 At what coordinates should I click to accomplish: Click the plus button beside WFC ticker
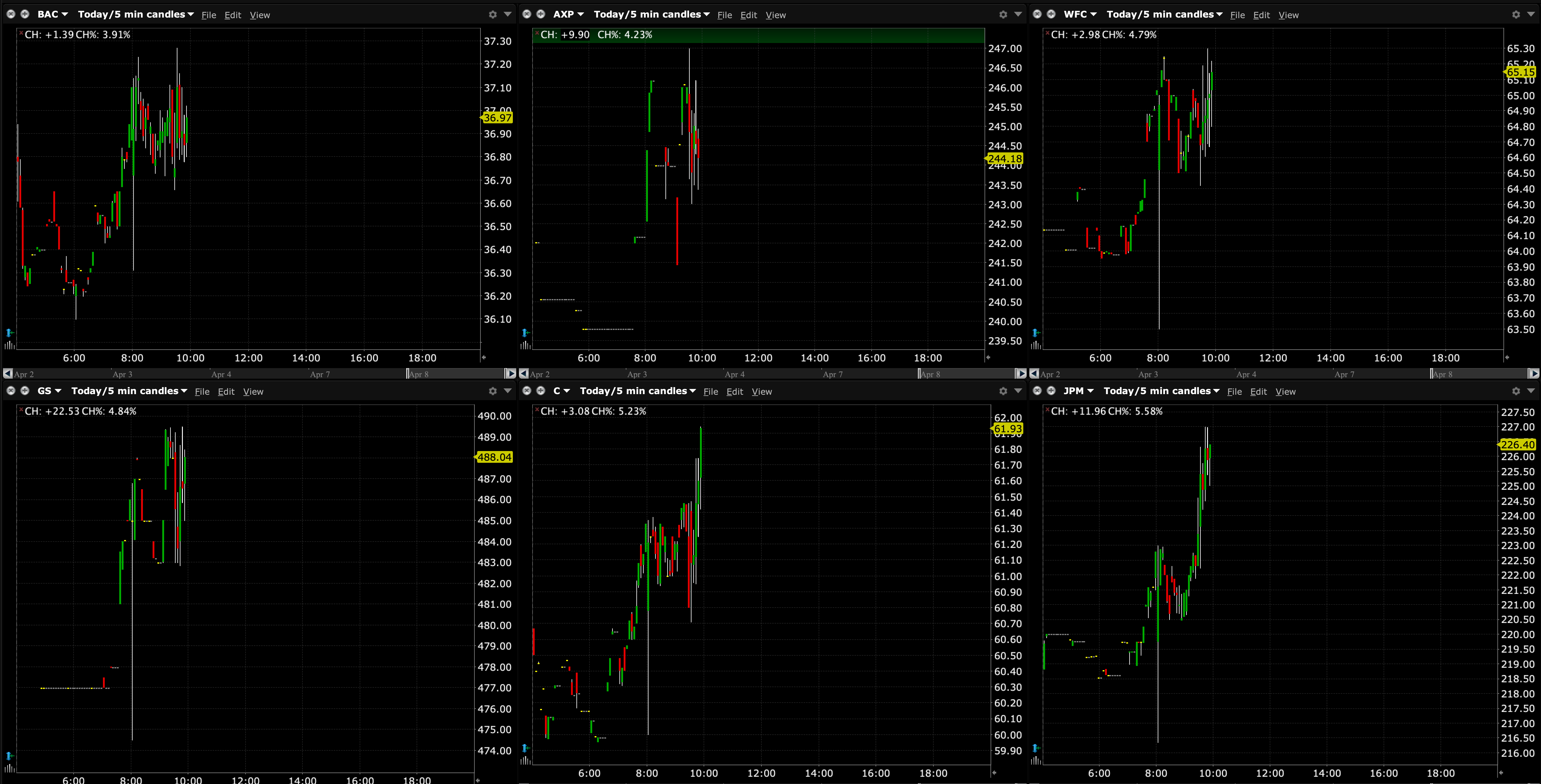(1051, 14)
